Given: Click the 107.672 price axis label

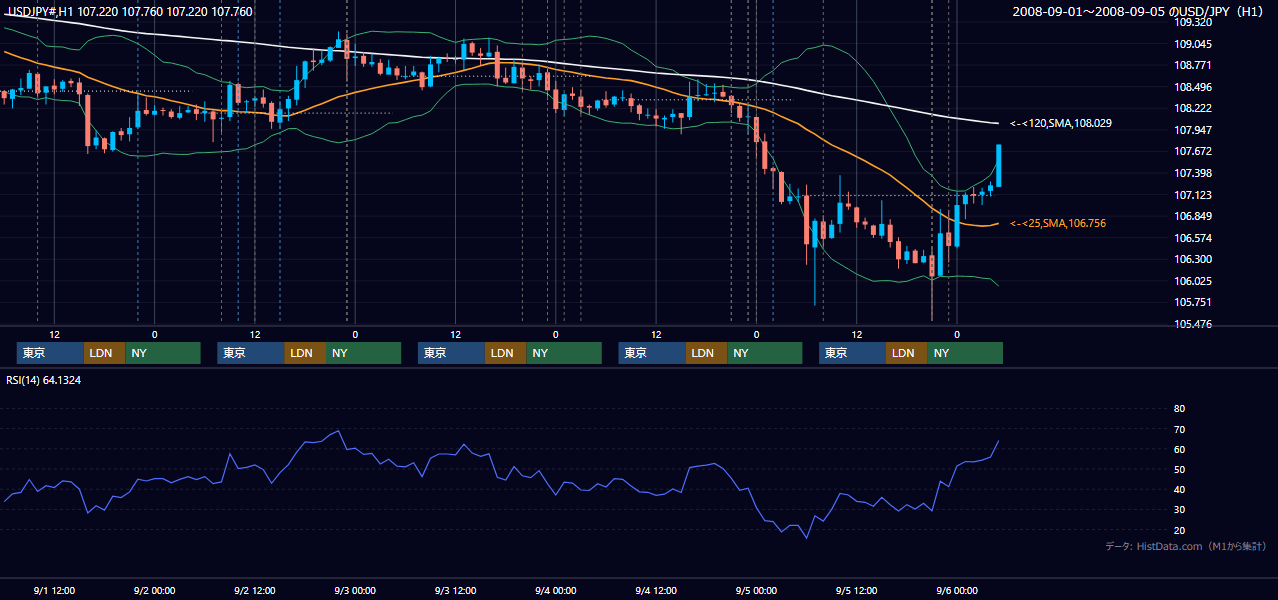Looking at the screenshot, I should pyautogui.click(x=1193, y=151).
